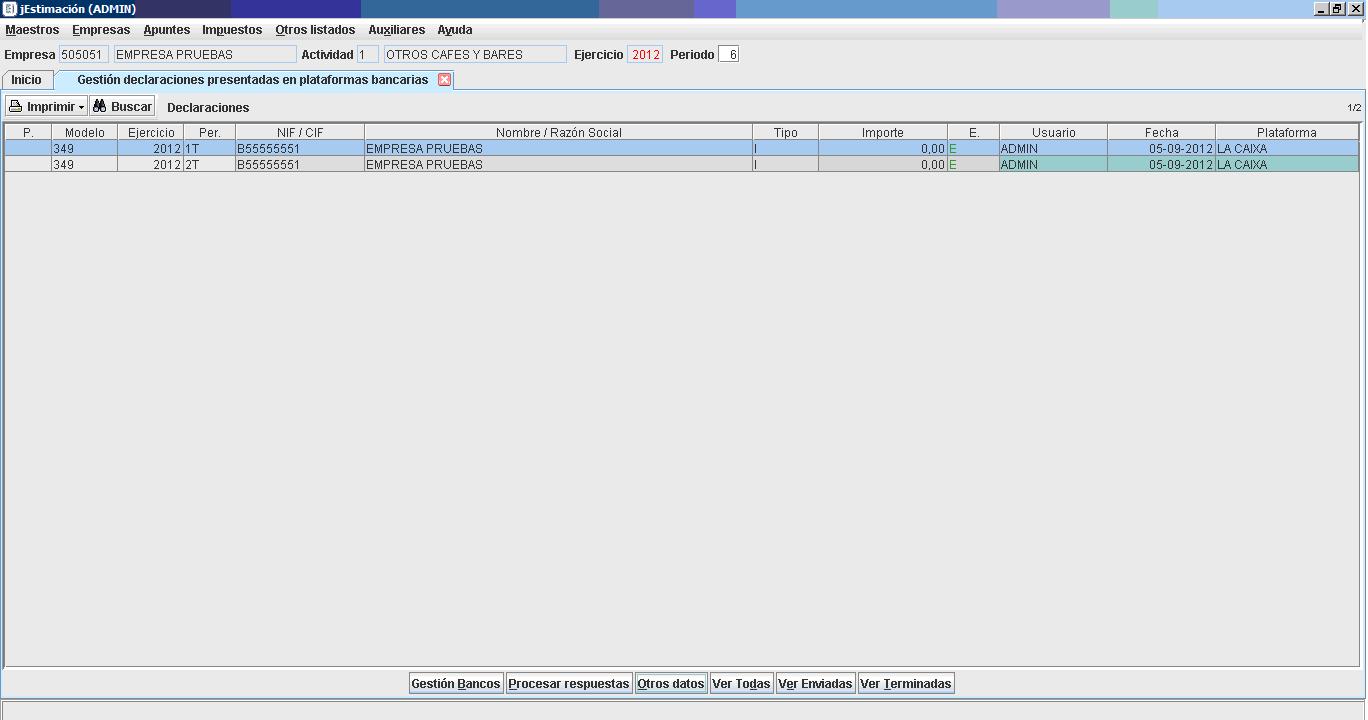The height and width of the screenshot is (720, 1368).
Task: Click the Ejercicio 2012 field
Action: pos(645,55)
